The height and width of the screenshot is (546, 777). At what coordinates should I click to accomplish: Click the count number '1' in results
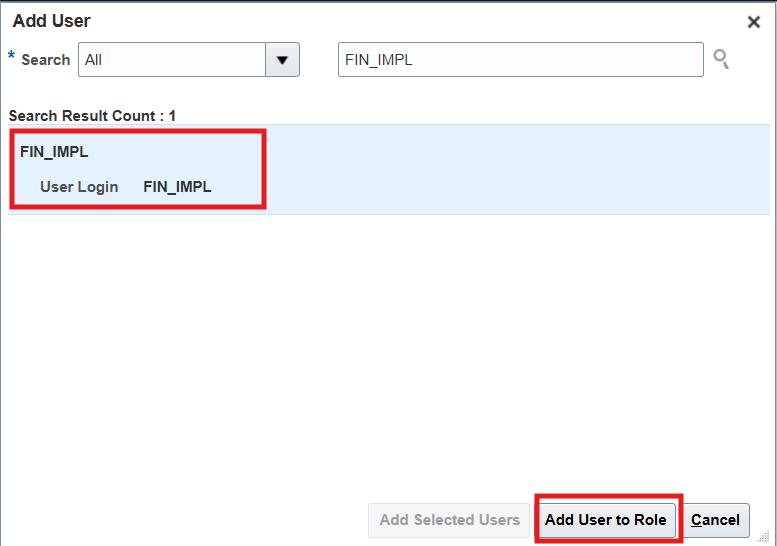point(172,116)
